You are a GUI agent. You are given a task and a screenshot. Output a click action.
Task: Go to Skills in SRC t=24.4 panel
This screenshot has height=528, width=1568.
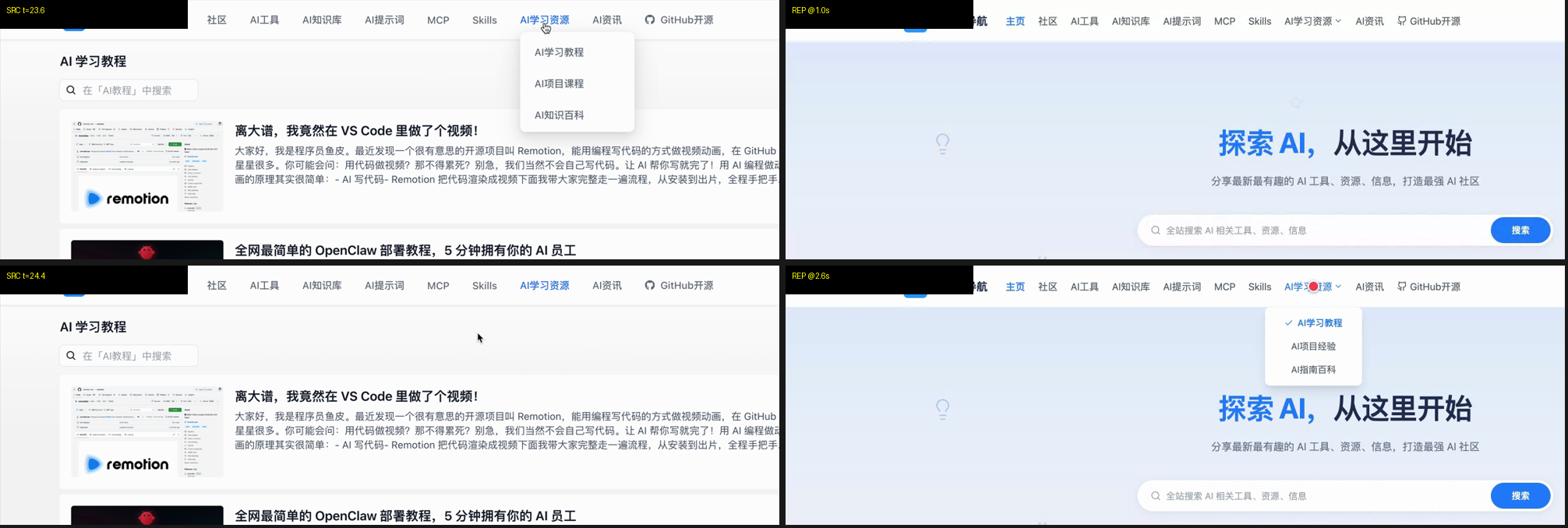(x=485, y=286)
